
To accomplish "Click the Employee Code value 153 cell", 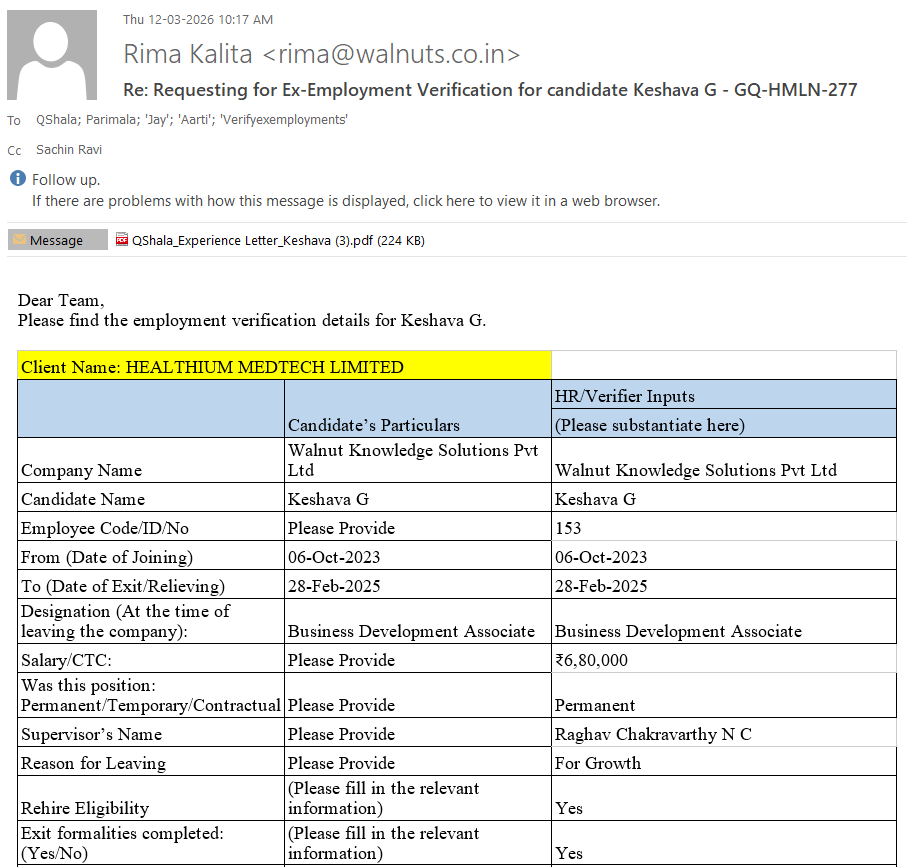I will coord(568,528).
